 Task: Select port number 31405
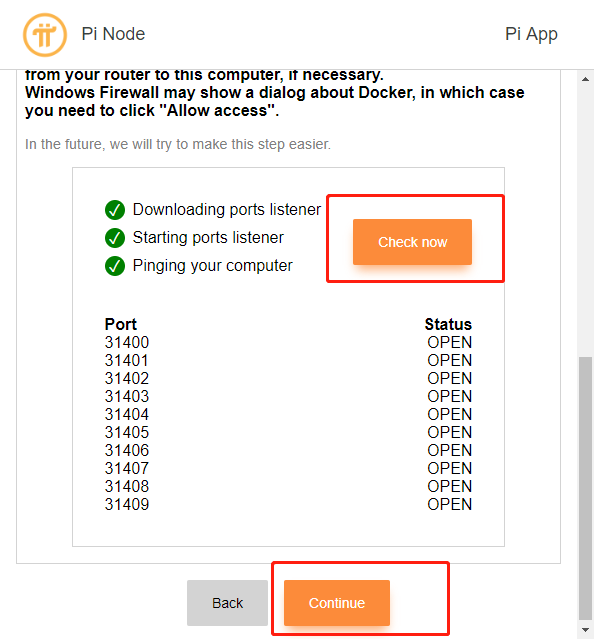click(x=127, y=432)
